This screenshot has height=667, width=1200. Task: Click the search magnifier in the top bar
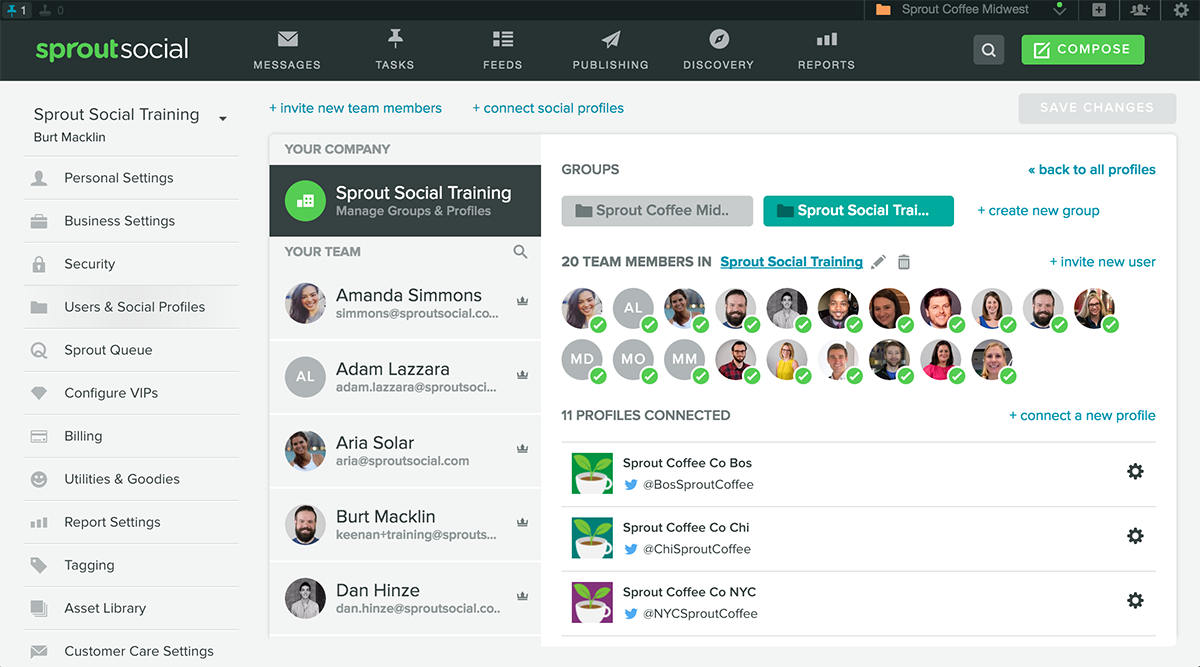pyautogui.click(x=988, y=49)
